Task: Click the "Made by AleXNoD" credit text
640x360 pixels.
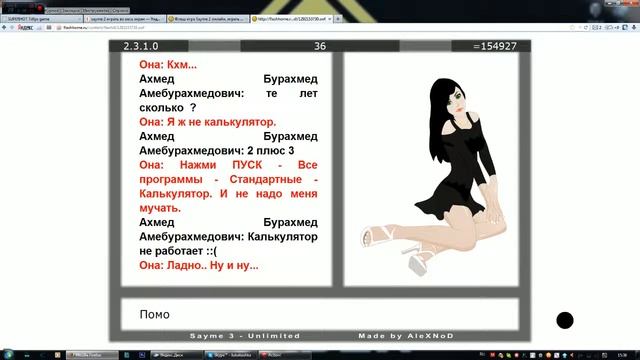Action: pos(406,336)
